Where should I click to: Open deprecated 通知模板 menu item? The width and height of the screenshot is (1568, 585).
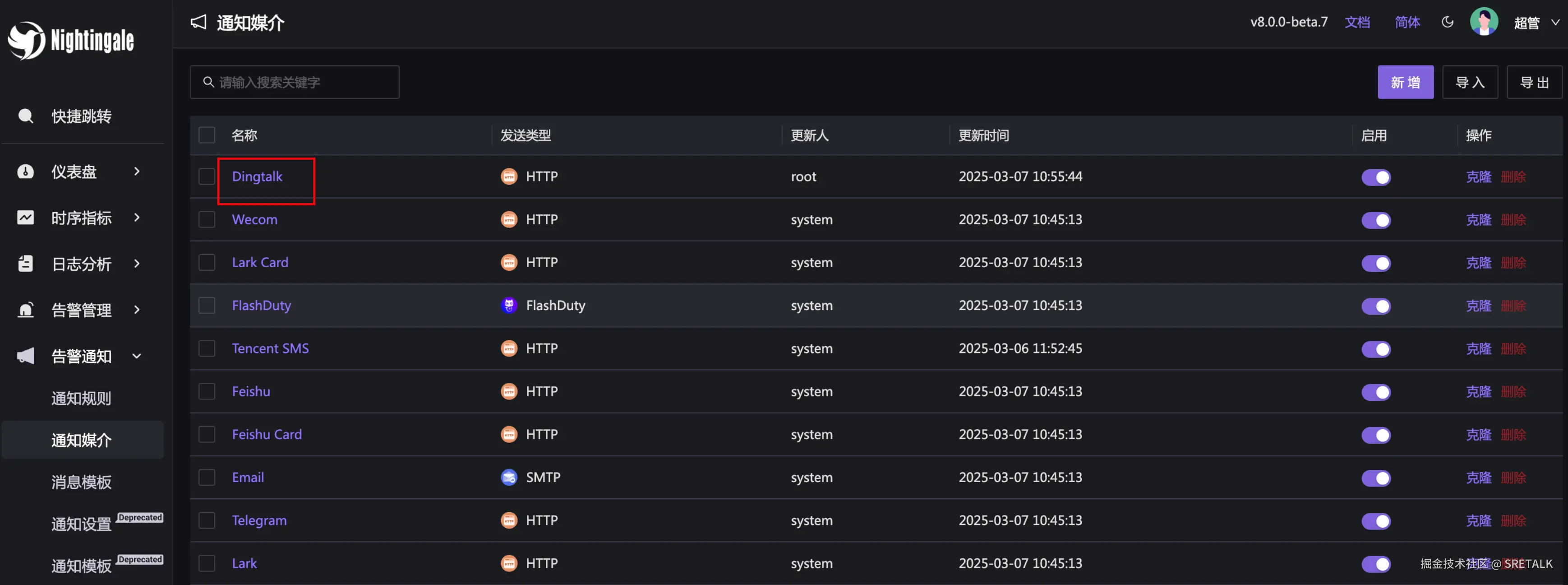[82, 566]
